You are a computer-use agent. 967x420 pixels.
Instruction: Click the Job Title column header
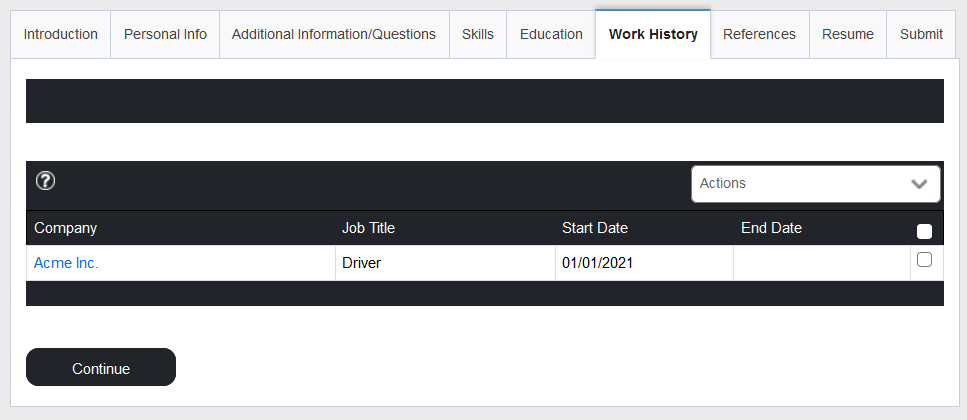(x=368, y=228)
